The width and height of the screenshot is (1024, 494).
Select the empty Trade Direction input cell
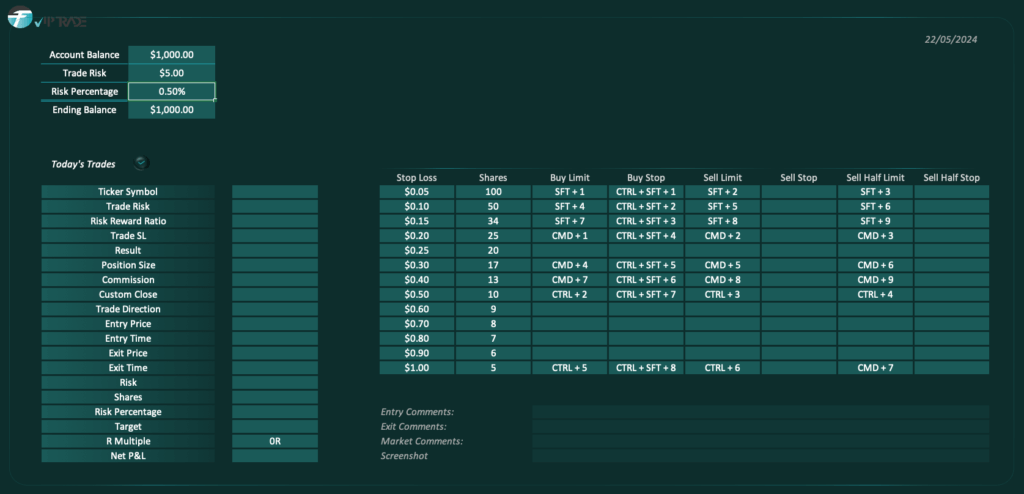click(274, 309)
